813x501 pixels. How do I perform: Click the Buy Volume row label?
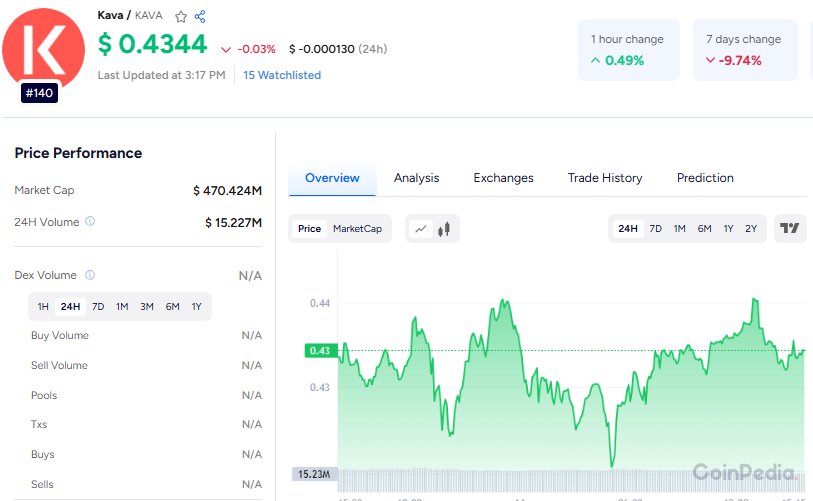pos(60,336)
